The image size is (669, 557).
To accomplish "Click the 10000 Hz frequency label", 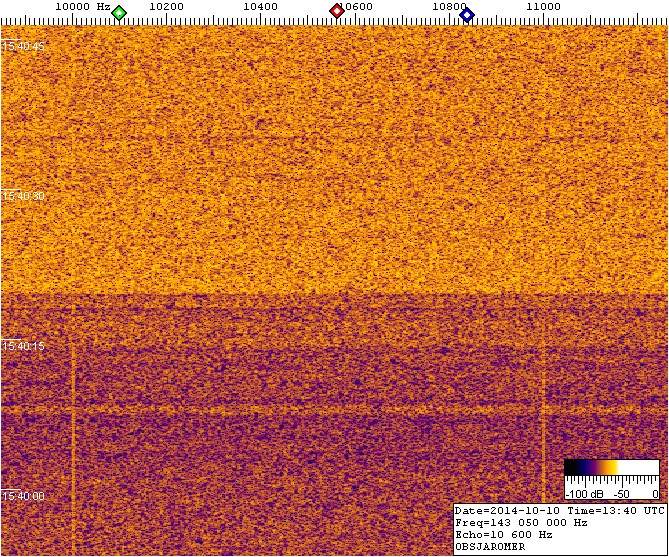I will pyautogui.click(x=83, y=6).
